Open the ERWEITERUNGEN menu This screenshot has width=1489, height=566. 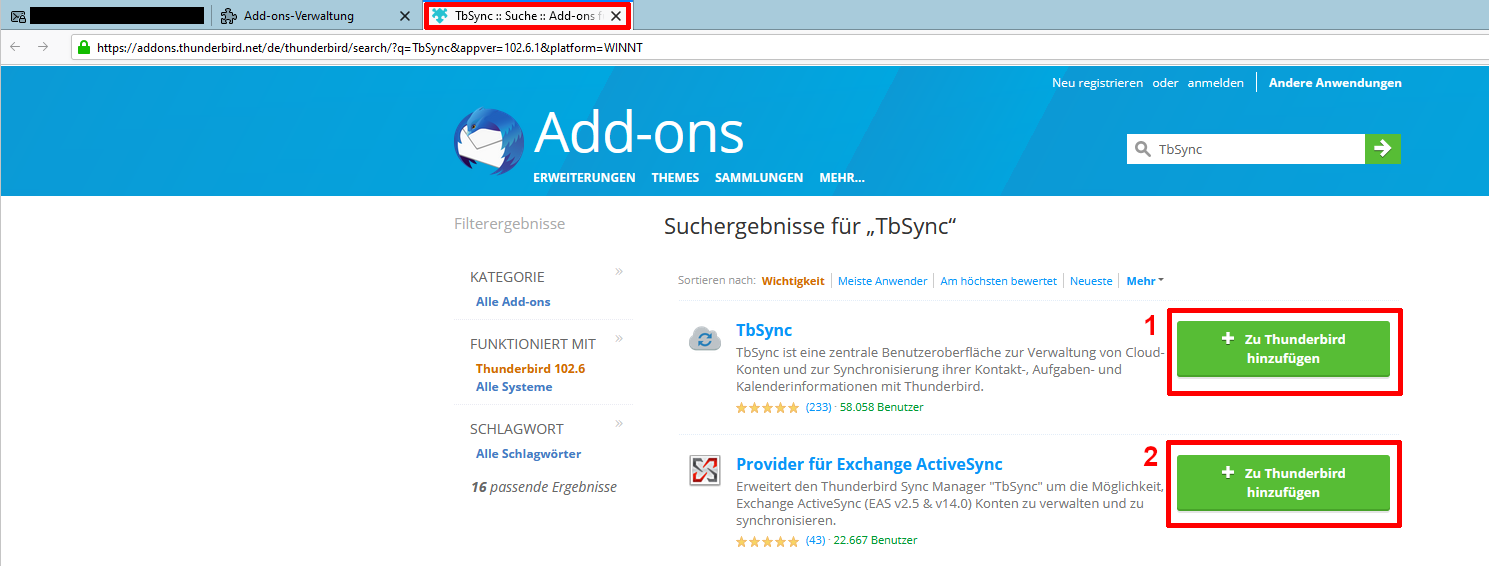(584, 178)
